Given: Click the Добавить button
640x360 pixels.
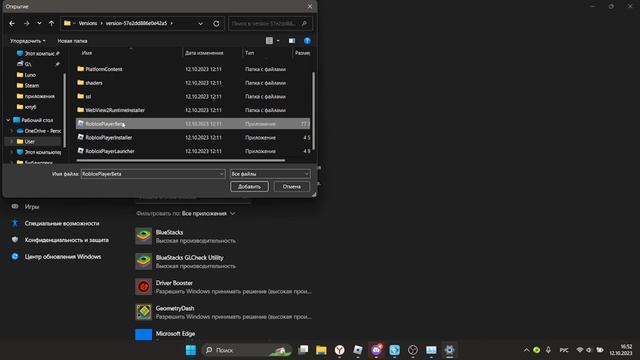Looking at the screenshot, I should point(249,187).
